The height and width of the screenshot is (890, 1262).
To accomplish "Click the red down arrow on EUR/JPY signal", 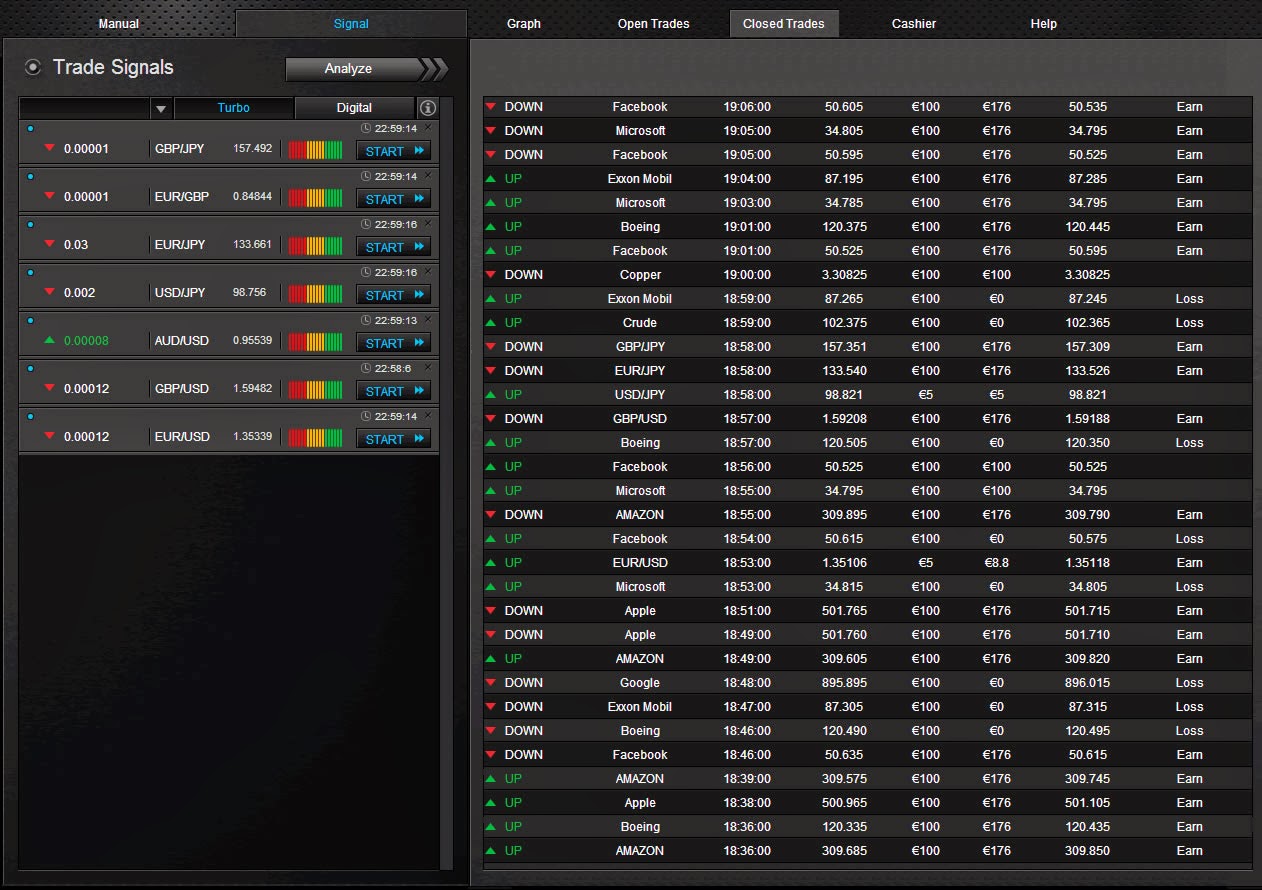I will point(49,245).
